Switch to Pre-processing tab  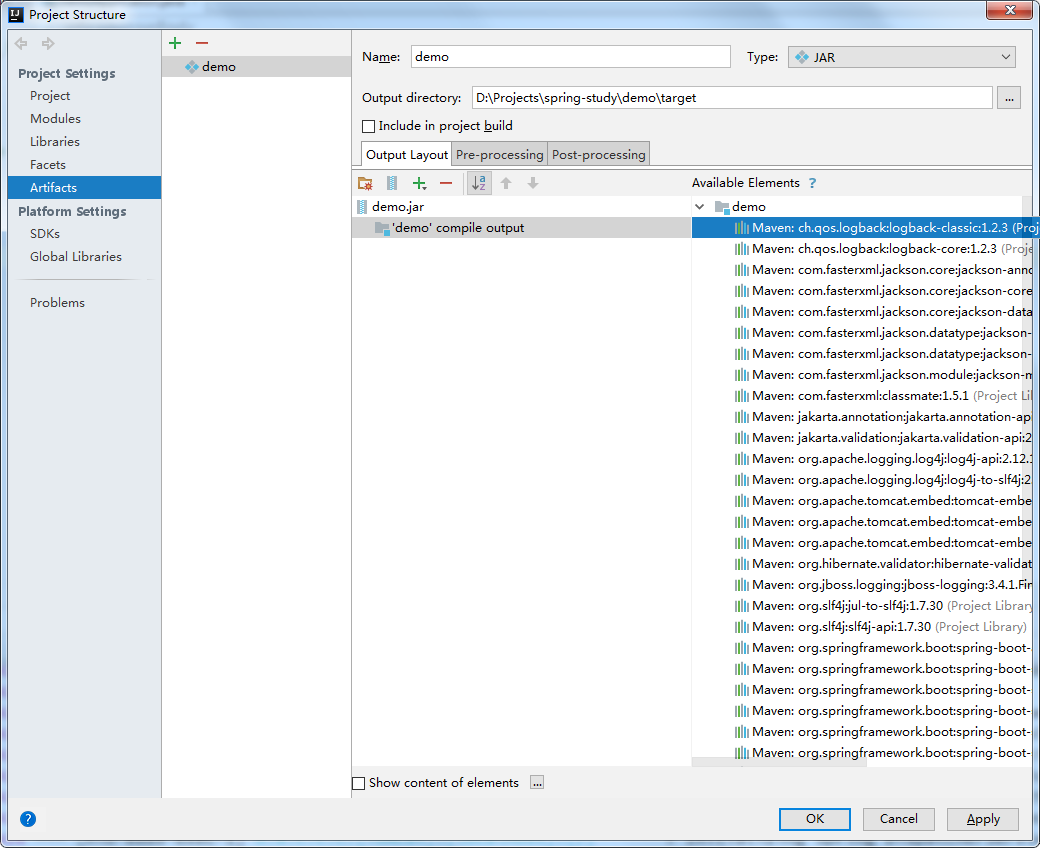(499, 154)
